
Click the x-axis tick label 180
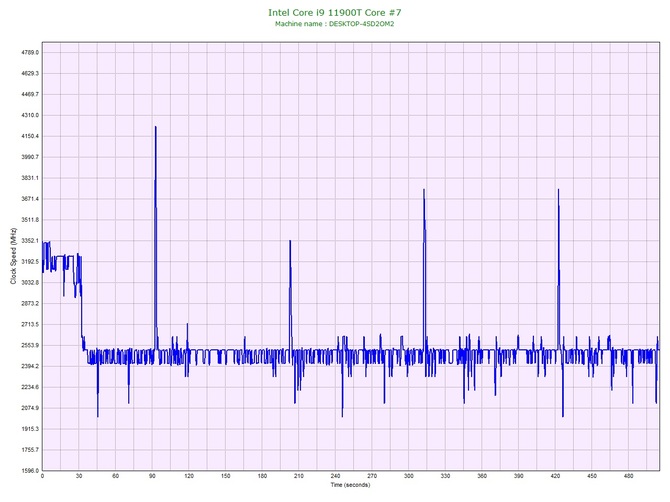(x=262, y=476)
